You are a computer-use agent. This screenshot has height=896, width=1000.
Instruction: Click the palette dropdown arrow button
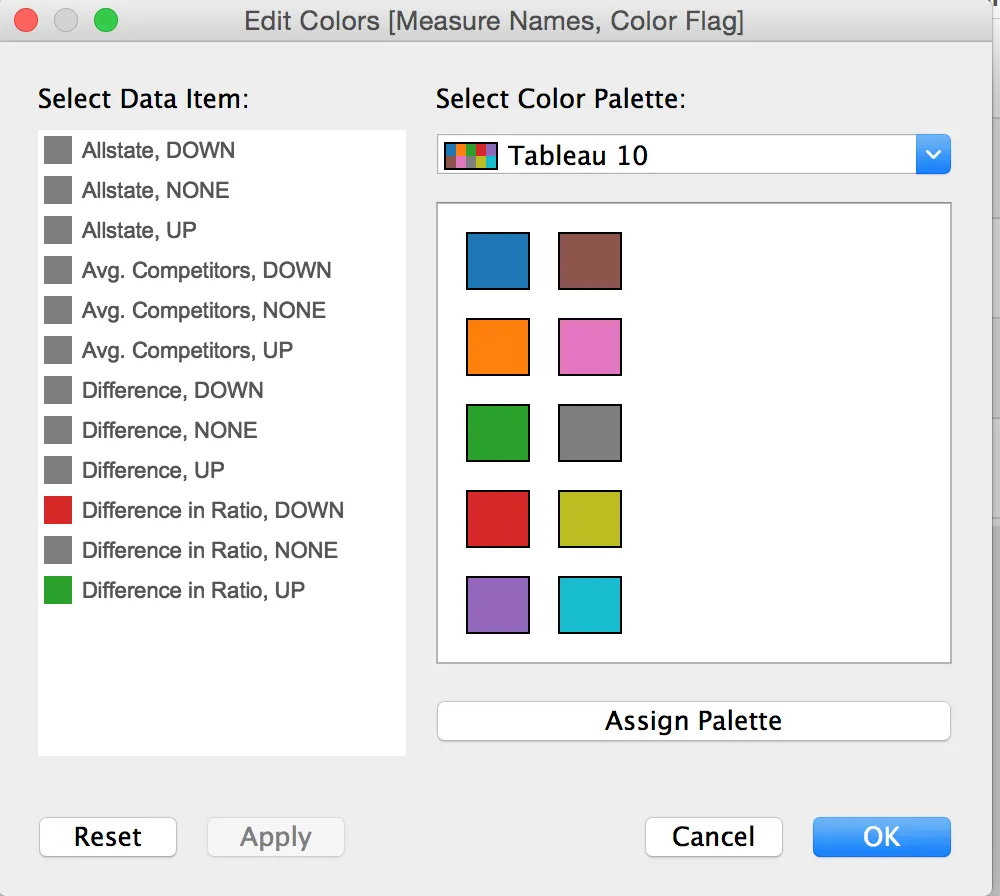coord(933,155)
